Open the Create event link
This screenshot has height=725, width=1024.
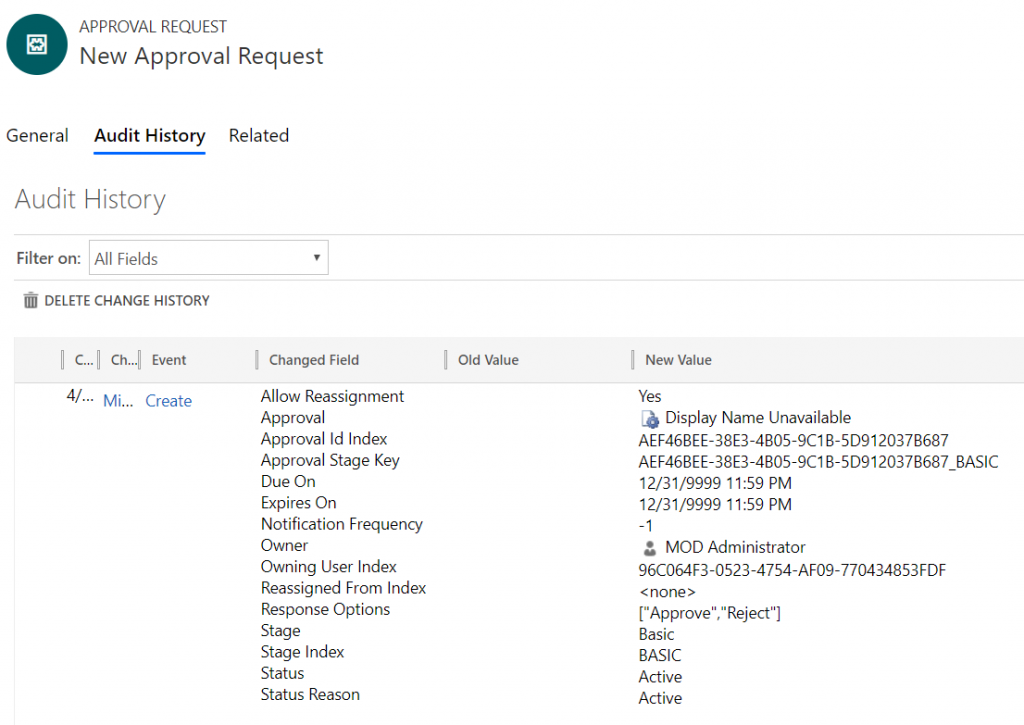pos(168,400)
